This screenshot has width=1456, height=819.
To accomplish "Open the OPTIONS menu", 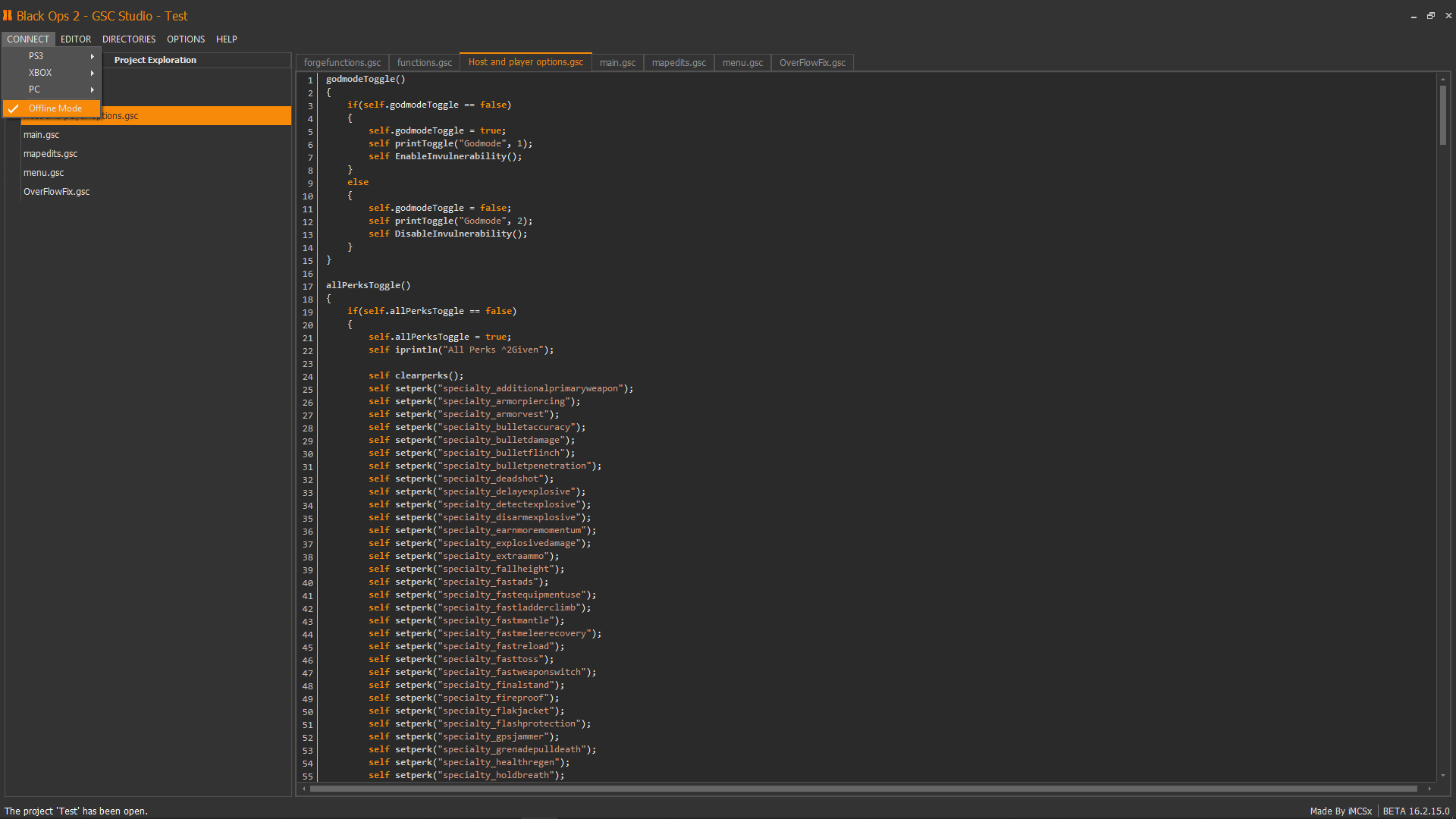I will coord(186,39).
